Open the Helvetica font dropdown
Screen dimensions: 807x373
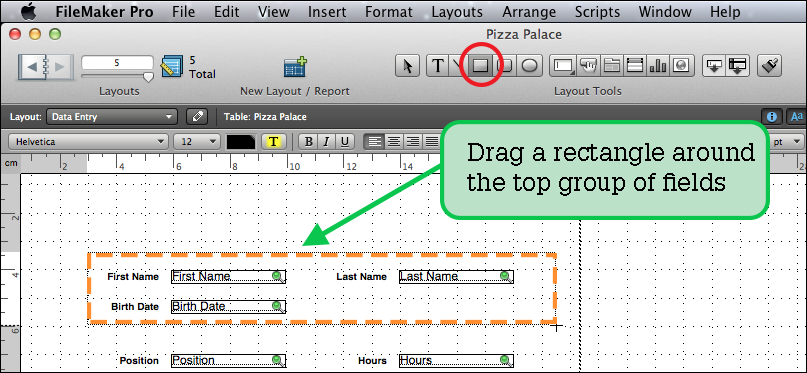tap(89, 141)
